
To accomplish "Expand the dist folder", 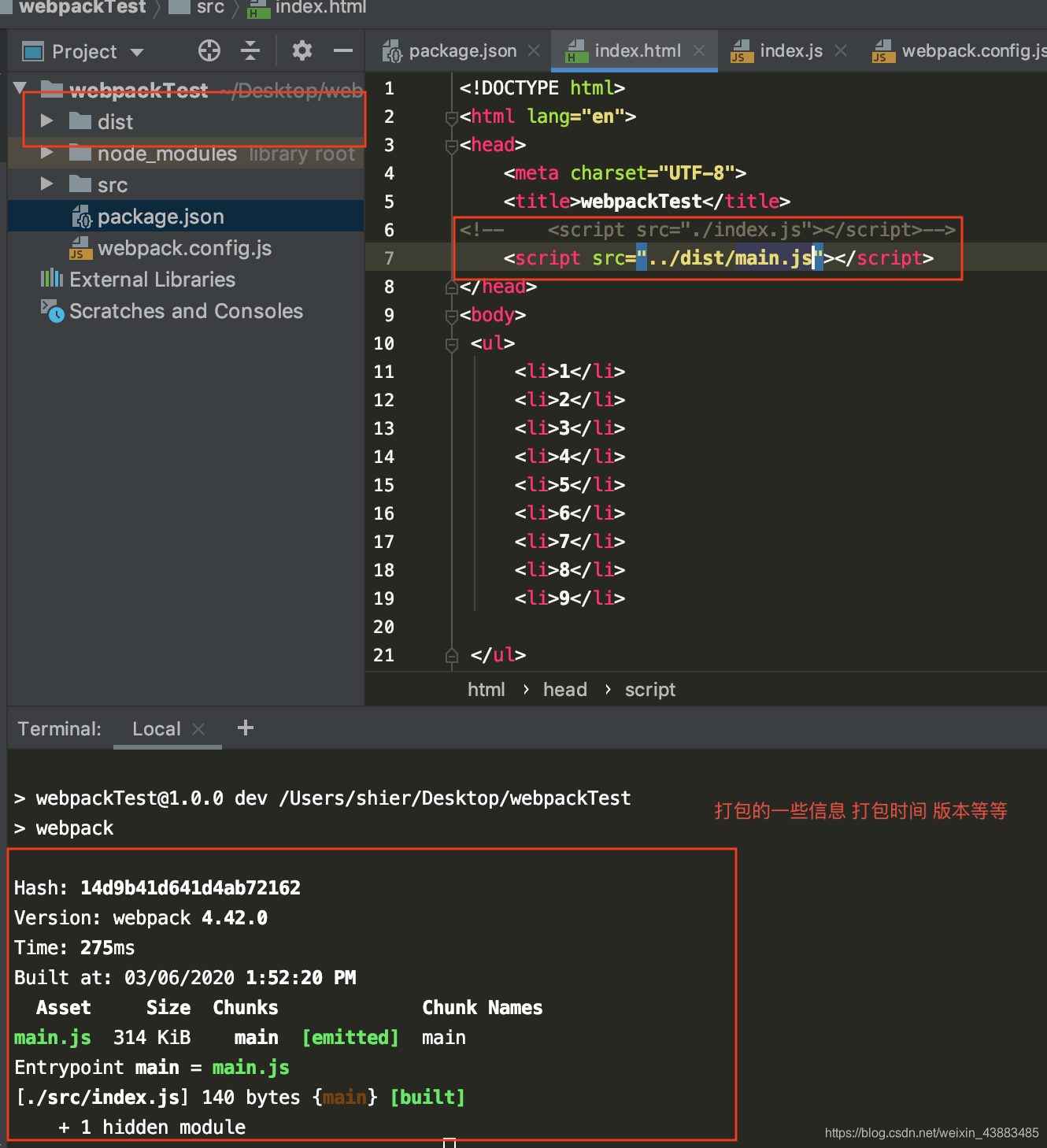I will (46, 120).
